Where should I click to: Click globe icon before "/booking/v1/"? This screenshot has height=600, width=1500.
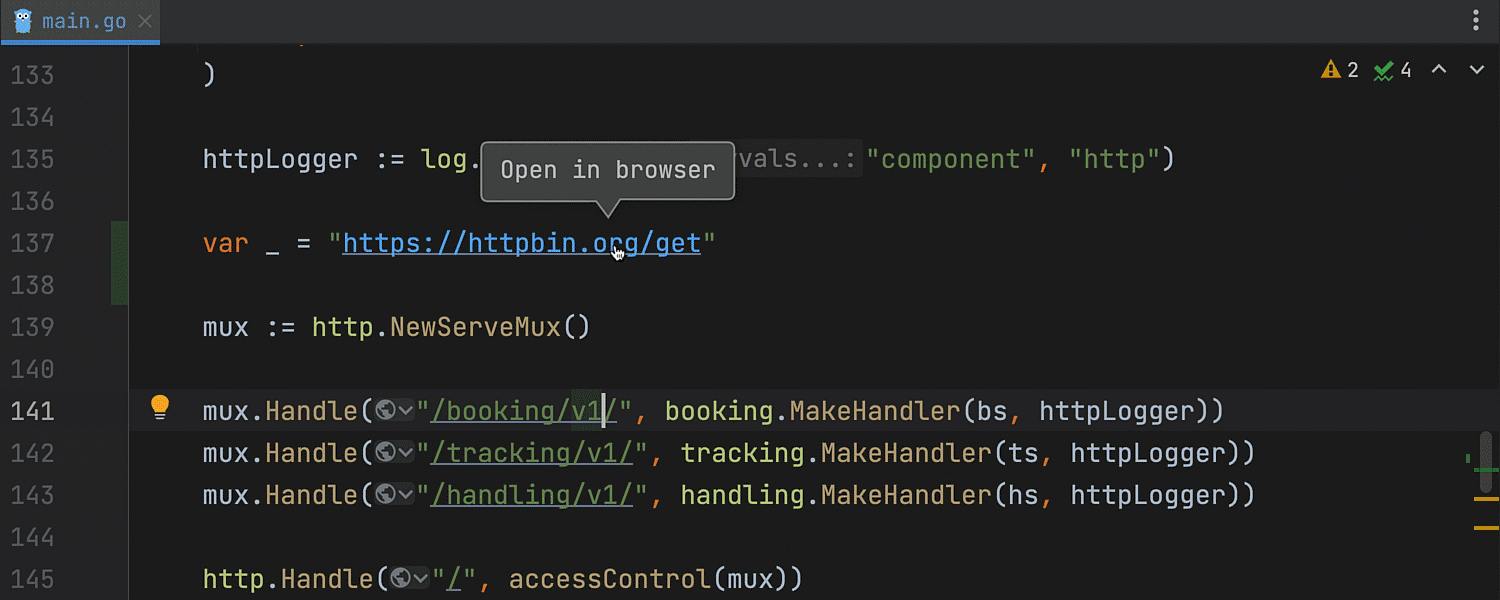pos(386,411)
